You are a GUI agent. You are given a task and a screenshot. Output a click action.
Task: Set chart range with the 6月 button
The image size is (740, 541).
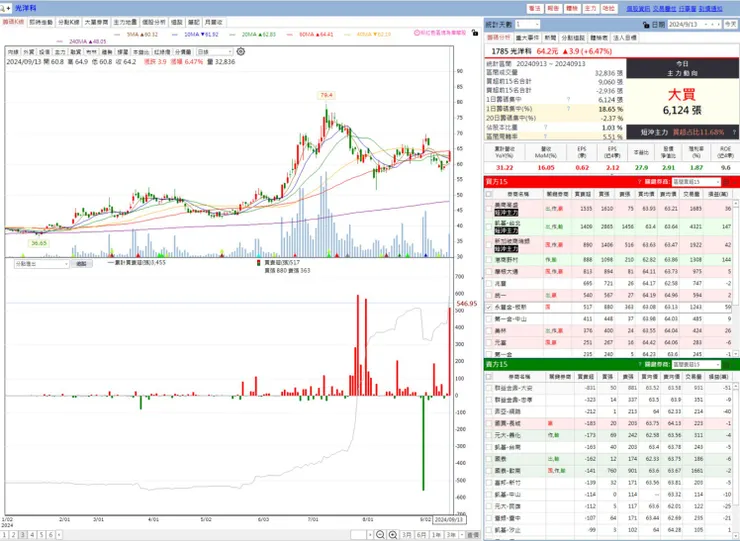[421, 535]
